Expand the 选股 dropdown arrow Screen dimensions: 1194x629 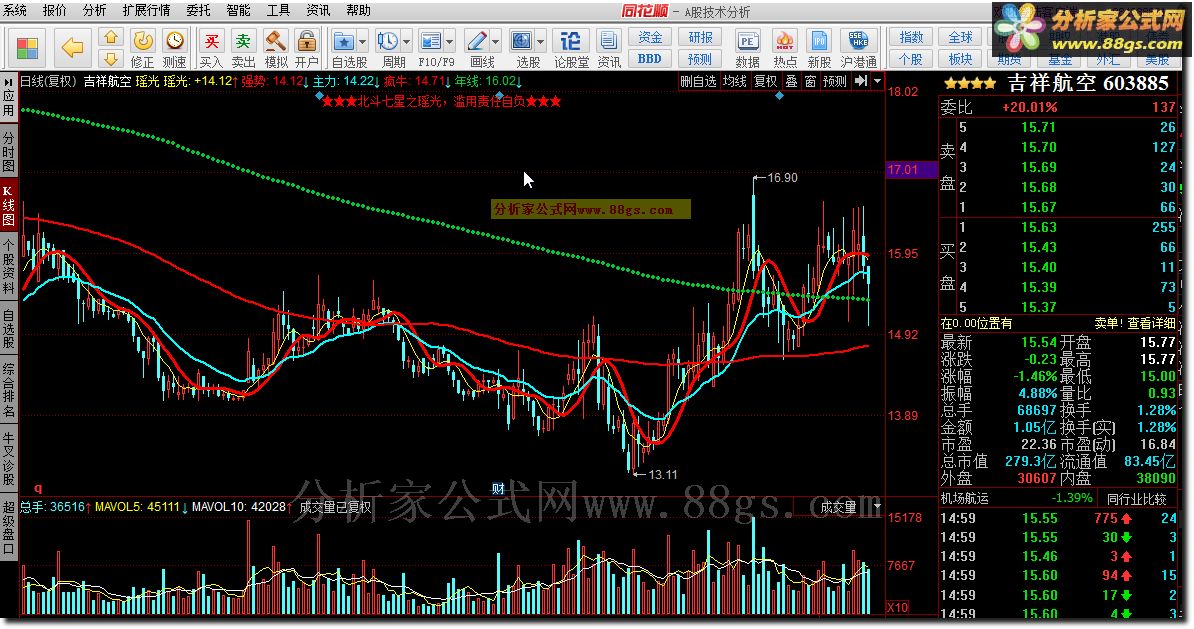541,41
